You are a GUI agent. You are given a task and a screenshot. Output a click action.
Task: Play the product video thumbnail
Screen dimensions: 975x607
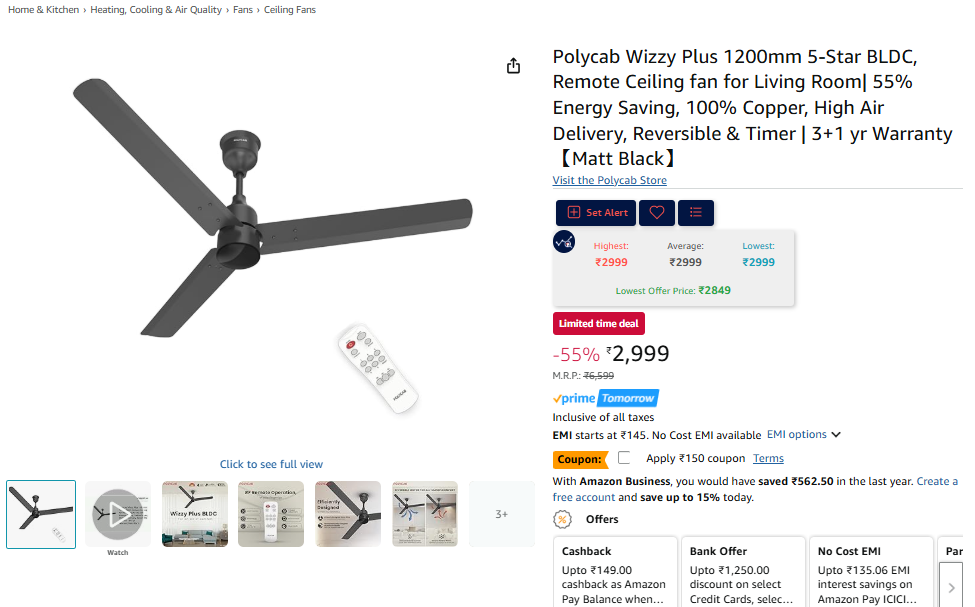click(x=118, y=514)
